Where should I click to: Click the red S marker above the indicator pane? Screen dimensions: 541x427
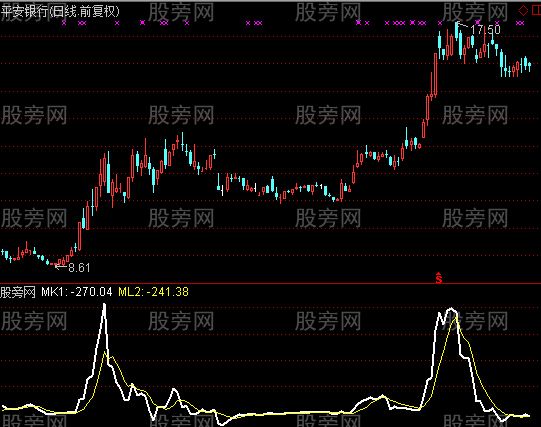point(439,278)
